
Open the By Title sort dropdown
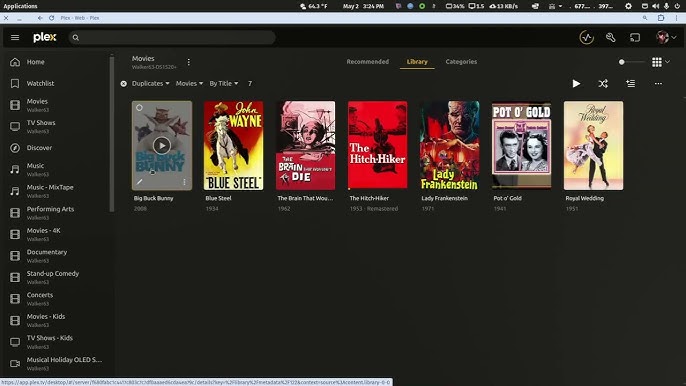click(224, 84)
